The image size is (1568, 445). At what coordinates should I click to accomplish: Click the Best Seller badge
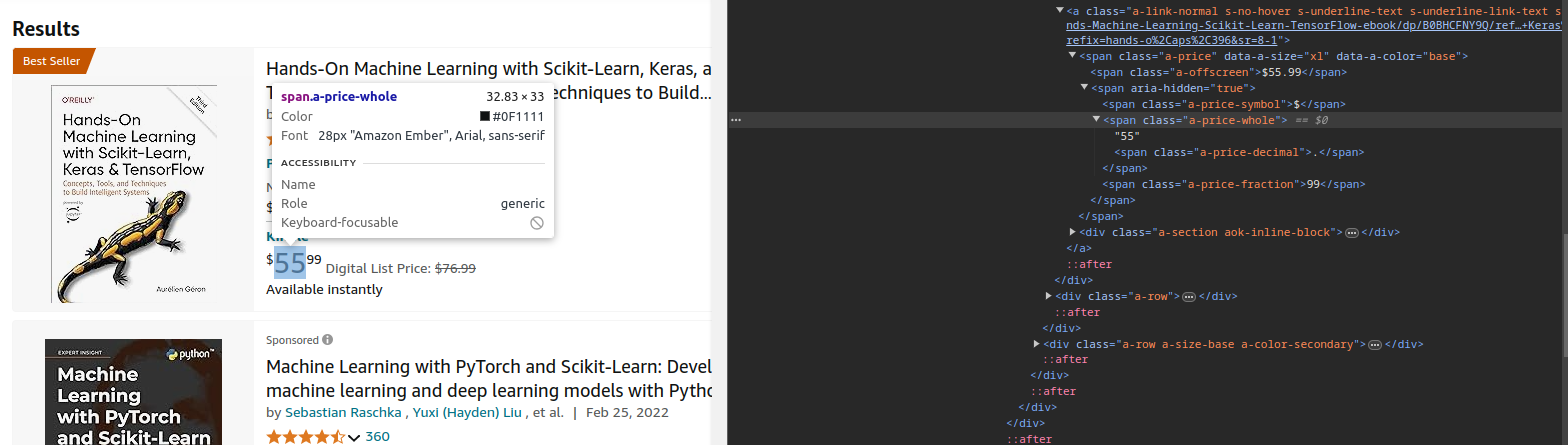pos(52,61)
